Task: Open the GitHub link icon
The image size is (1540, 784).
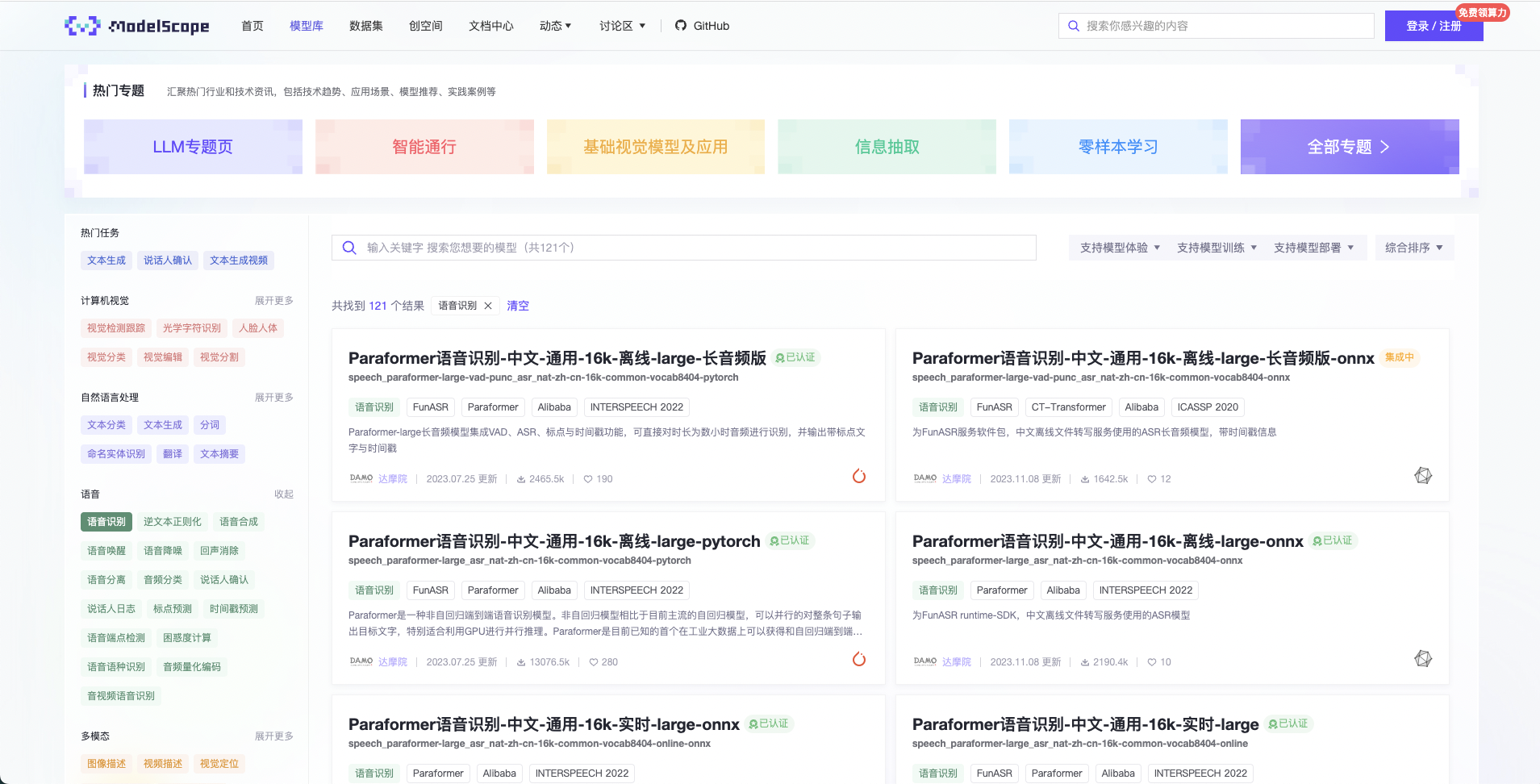Action: coord(681,26)
